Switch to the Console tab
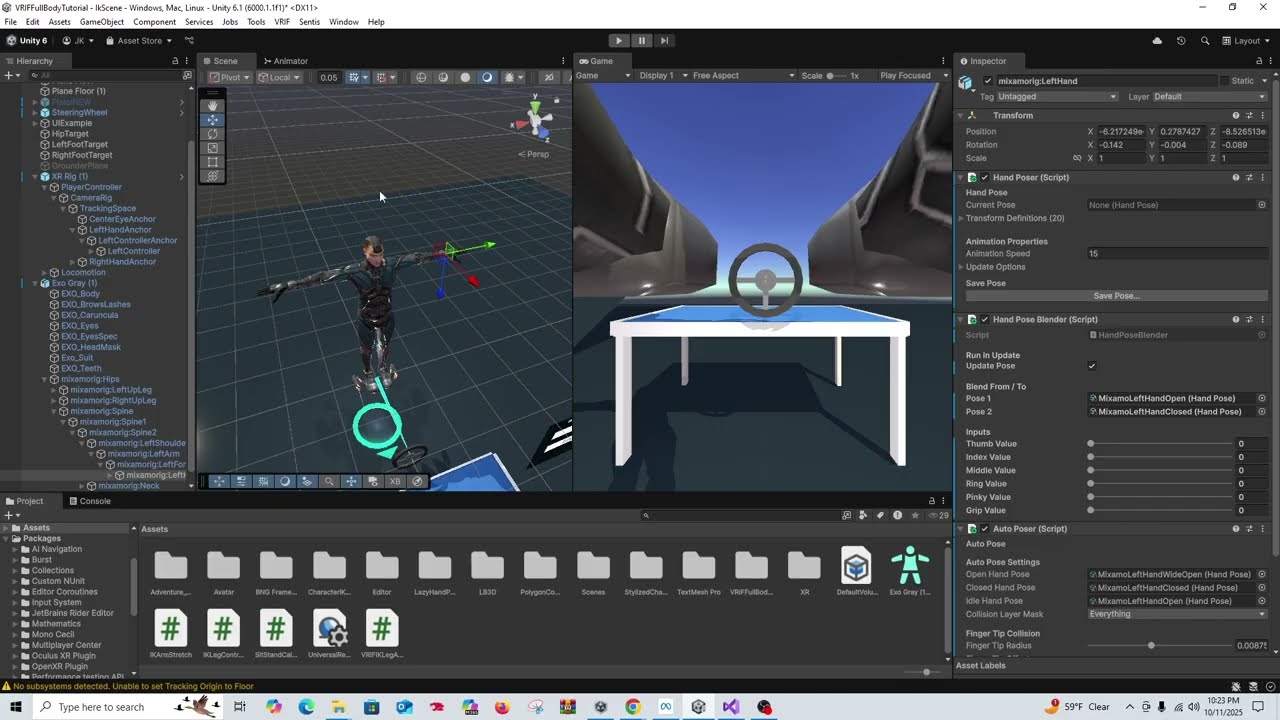 tap(89, 501)
